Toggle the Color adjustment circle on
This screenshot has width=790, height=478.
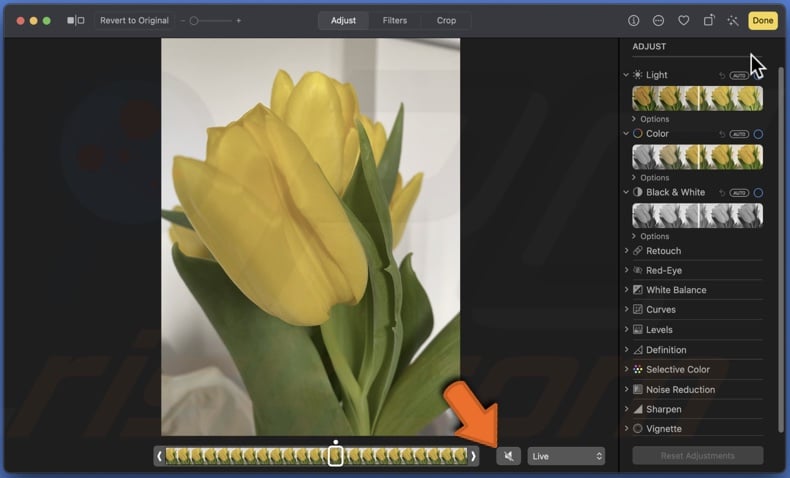[758, 134]
